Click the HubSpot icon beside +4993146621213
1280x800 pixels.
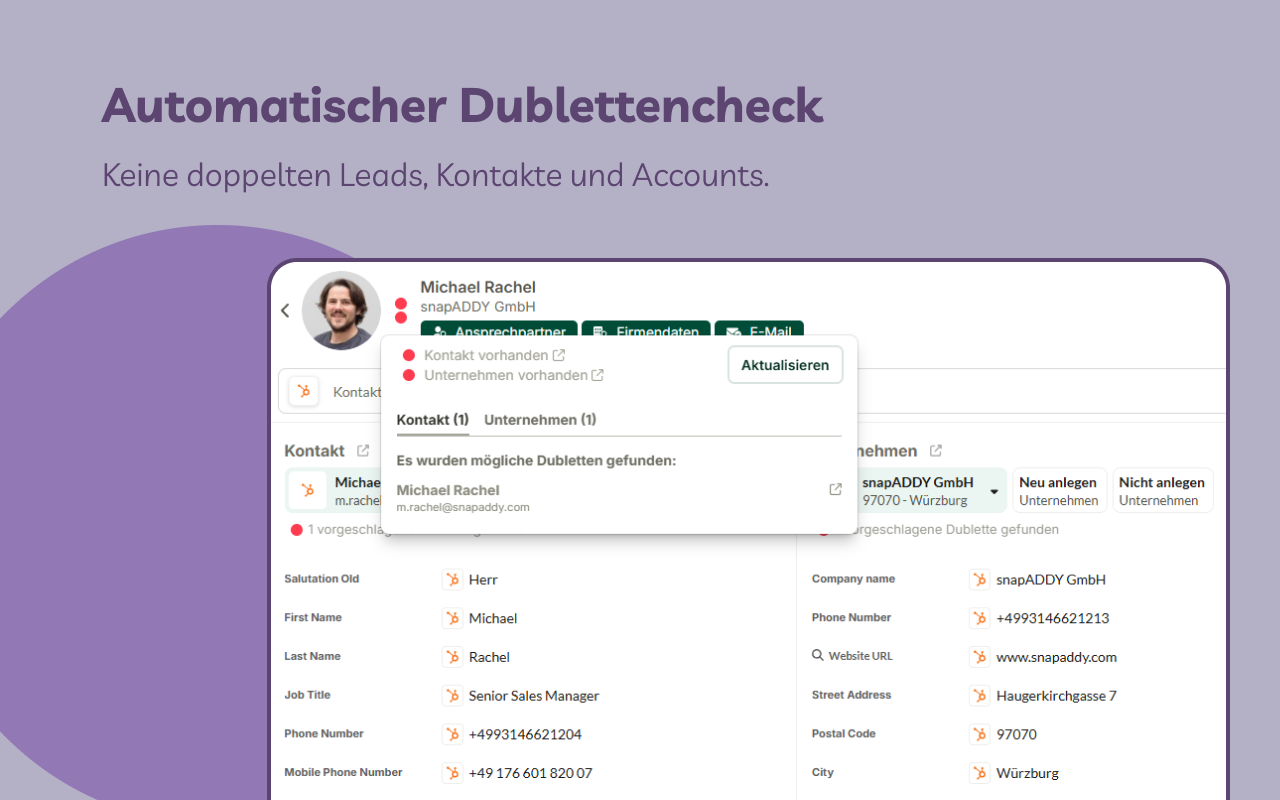point(980,618)
